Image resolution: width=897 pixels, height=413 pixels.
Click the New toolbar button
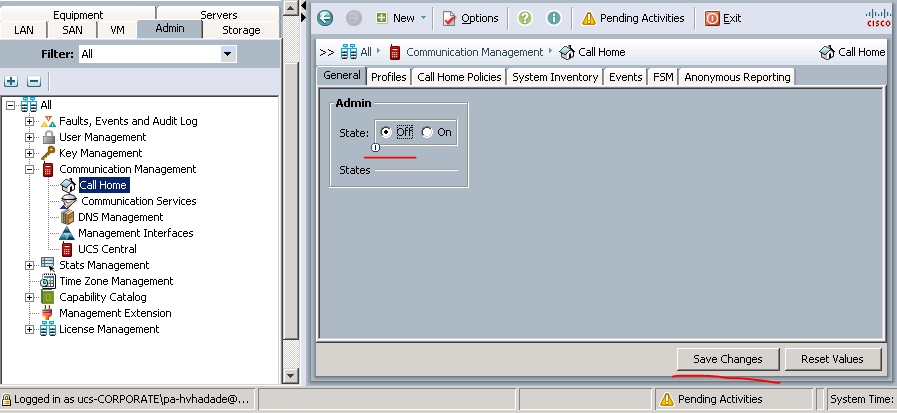tap(395, 18)
